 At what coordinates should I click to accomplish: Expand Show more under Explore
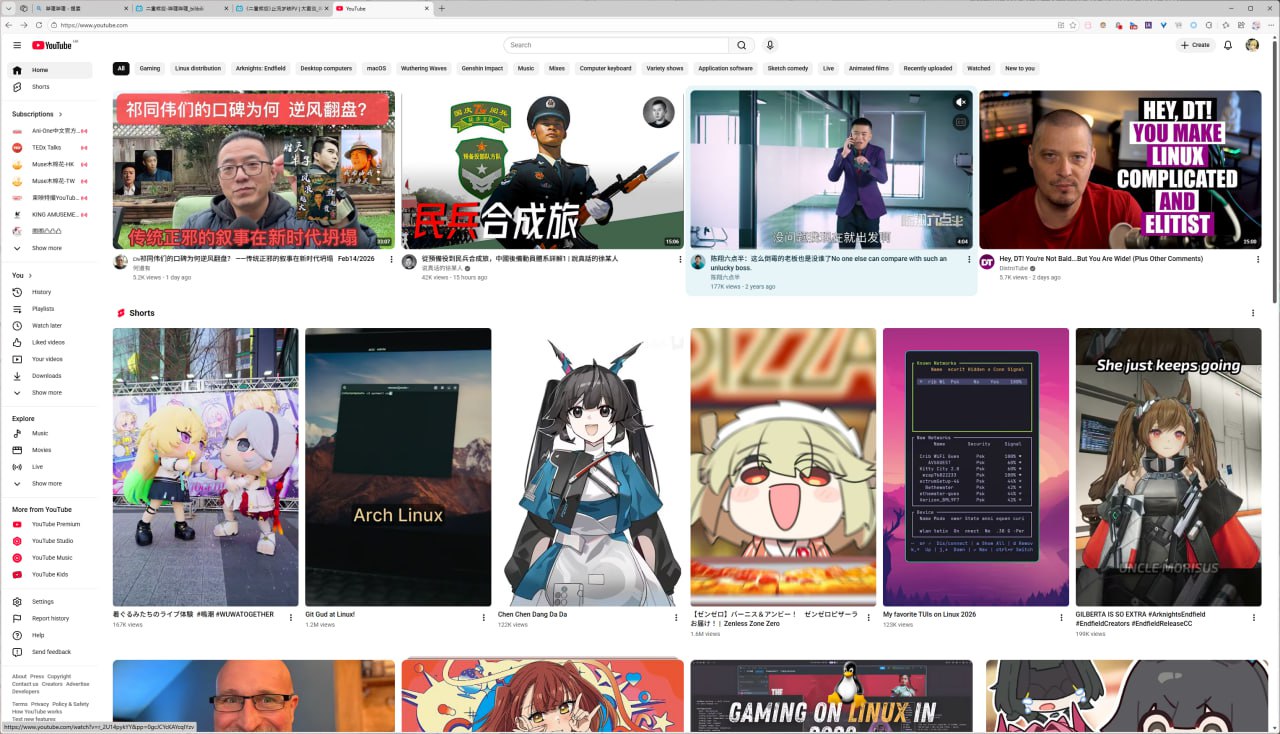[46, 484]
